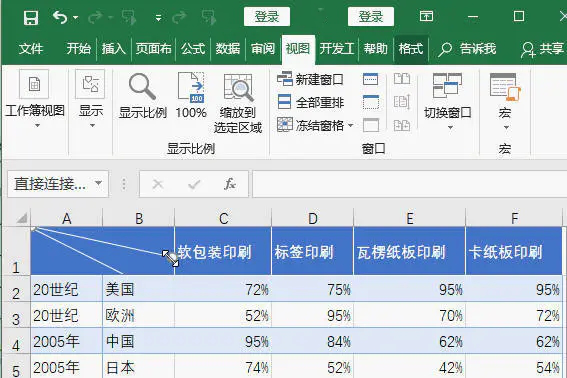Open the 开发工具 ribbon tab
The width and height of the screenshot is (567, 378).
(336, 48)
